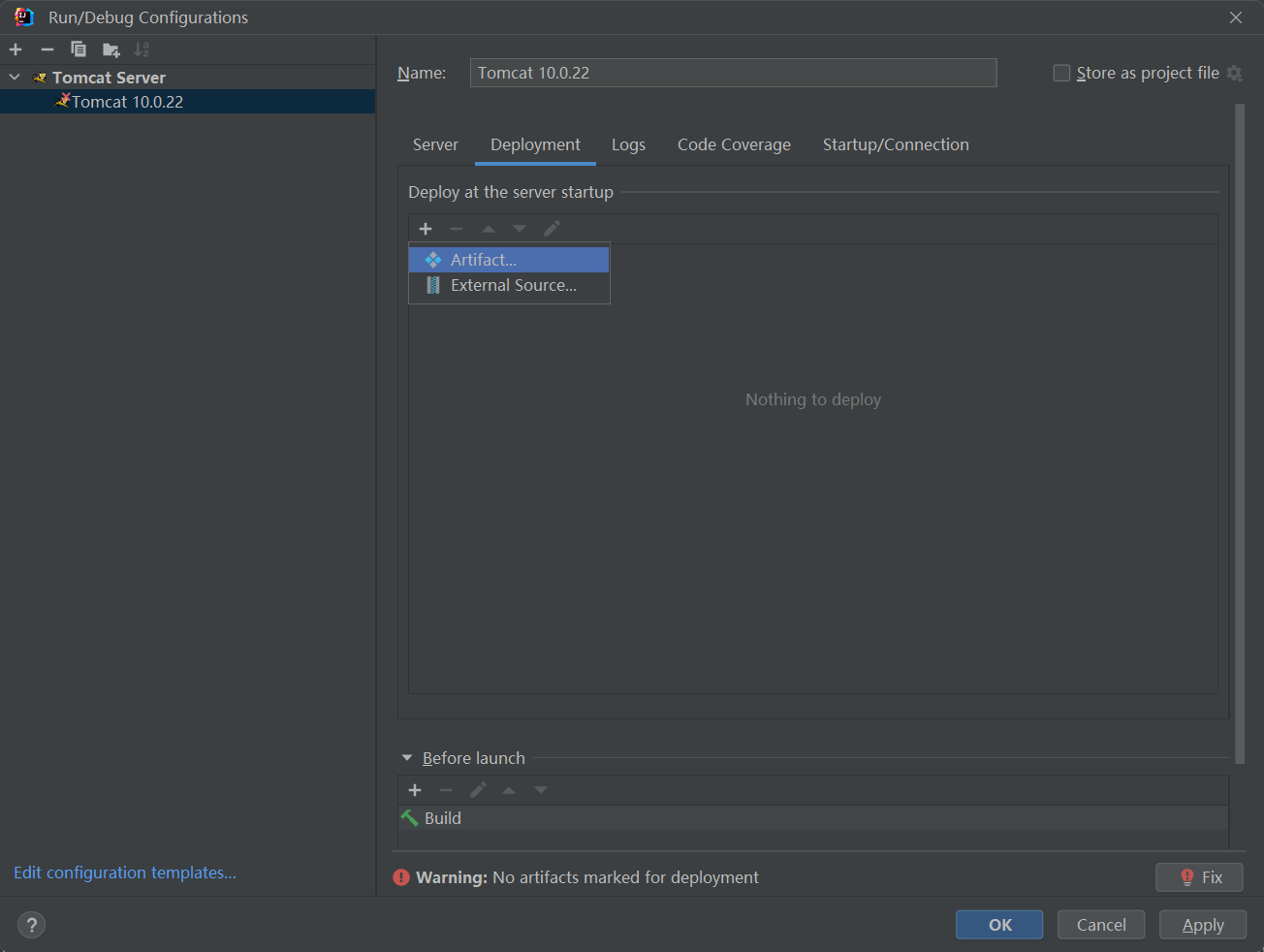Close the Run/Debug Configurations dialog

(1236, 17)
